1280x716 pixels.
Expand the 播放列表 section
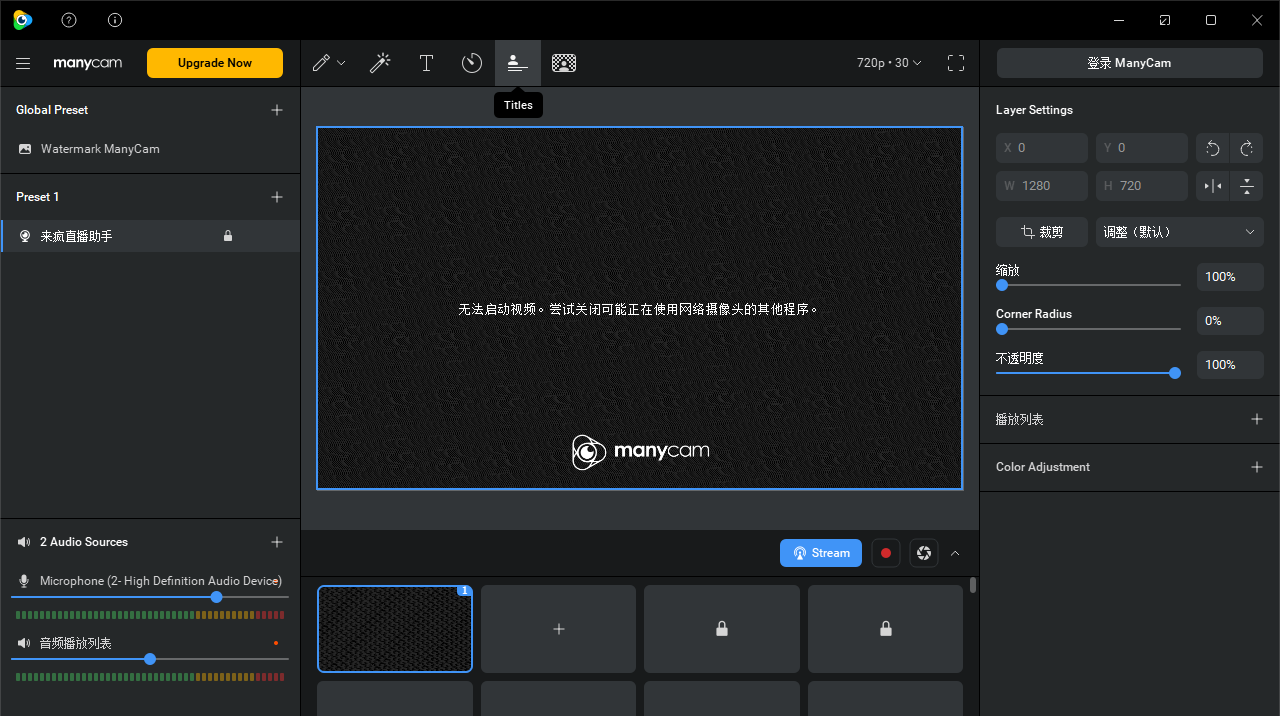pos(1257,419)
